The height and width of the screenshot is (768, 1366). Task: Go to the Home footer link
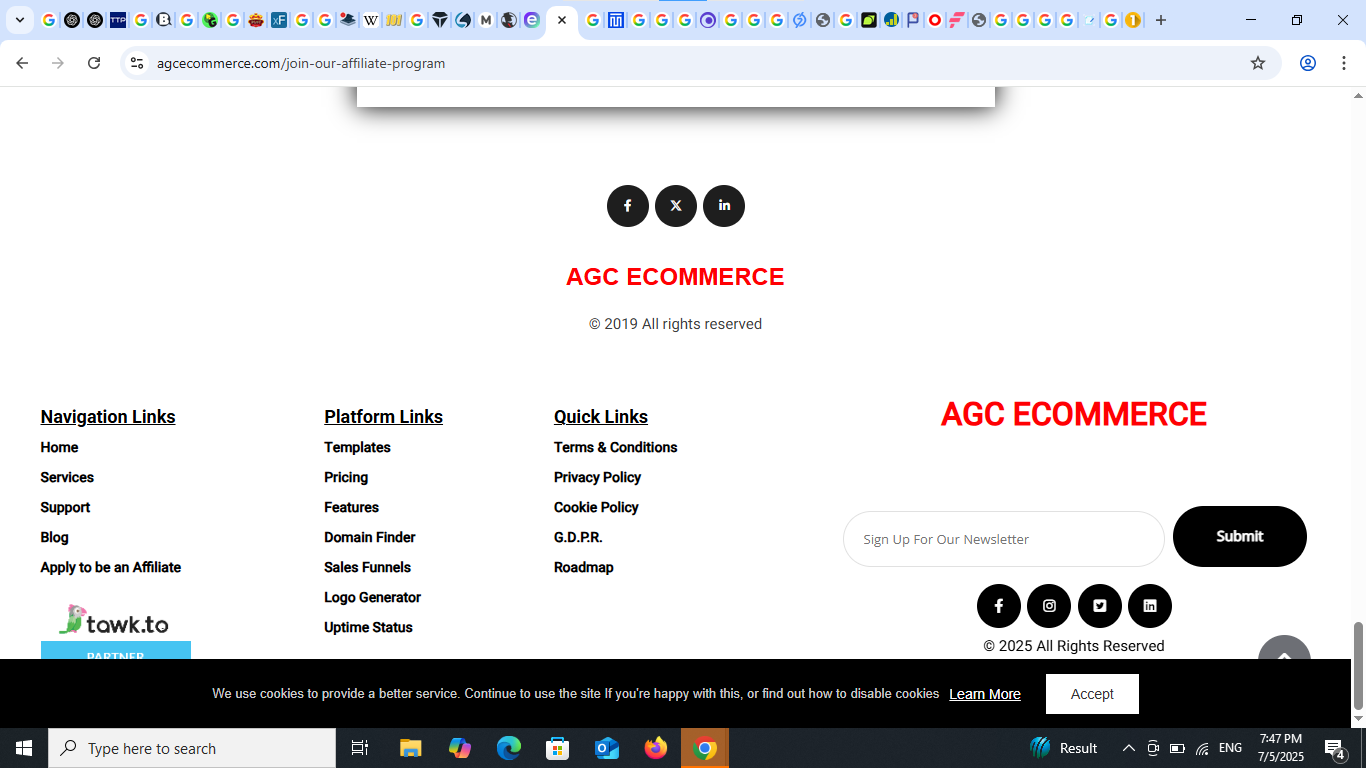click(59, 447)
